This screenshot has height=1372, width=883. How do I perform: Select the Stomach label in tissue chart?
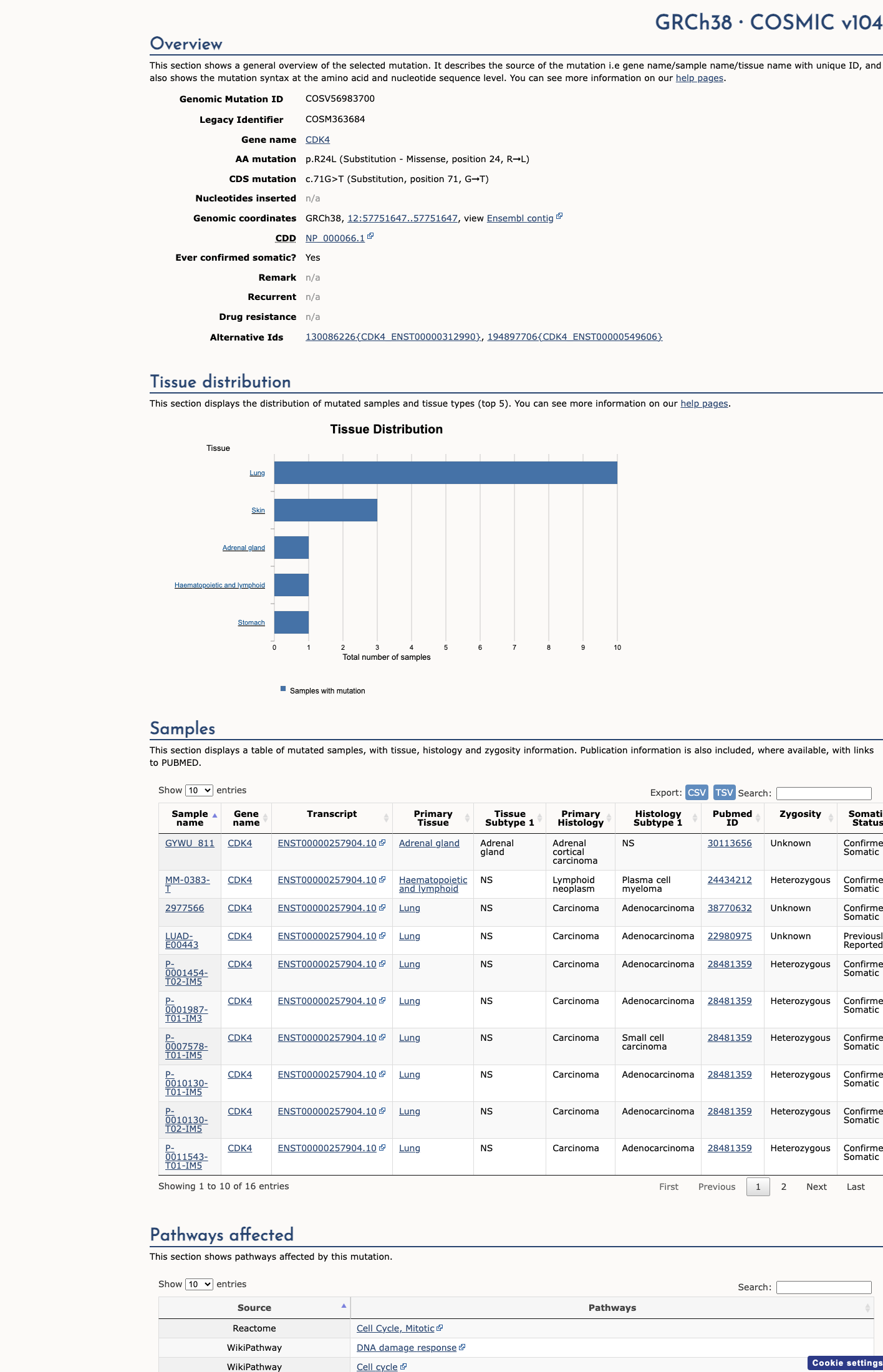pos(251,622)
